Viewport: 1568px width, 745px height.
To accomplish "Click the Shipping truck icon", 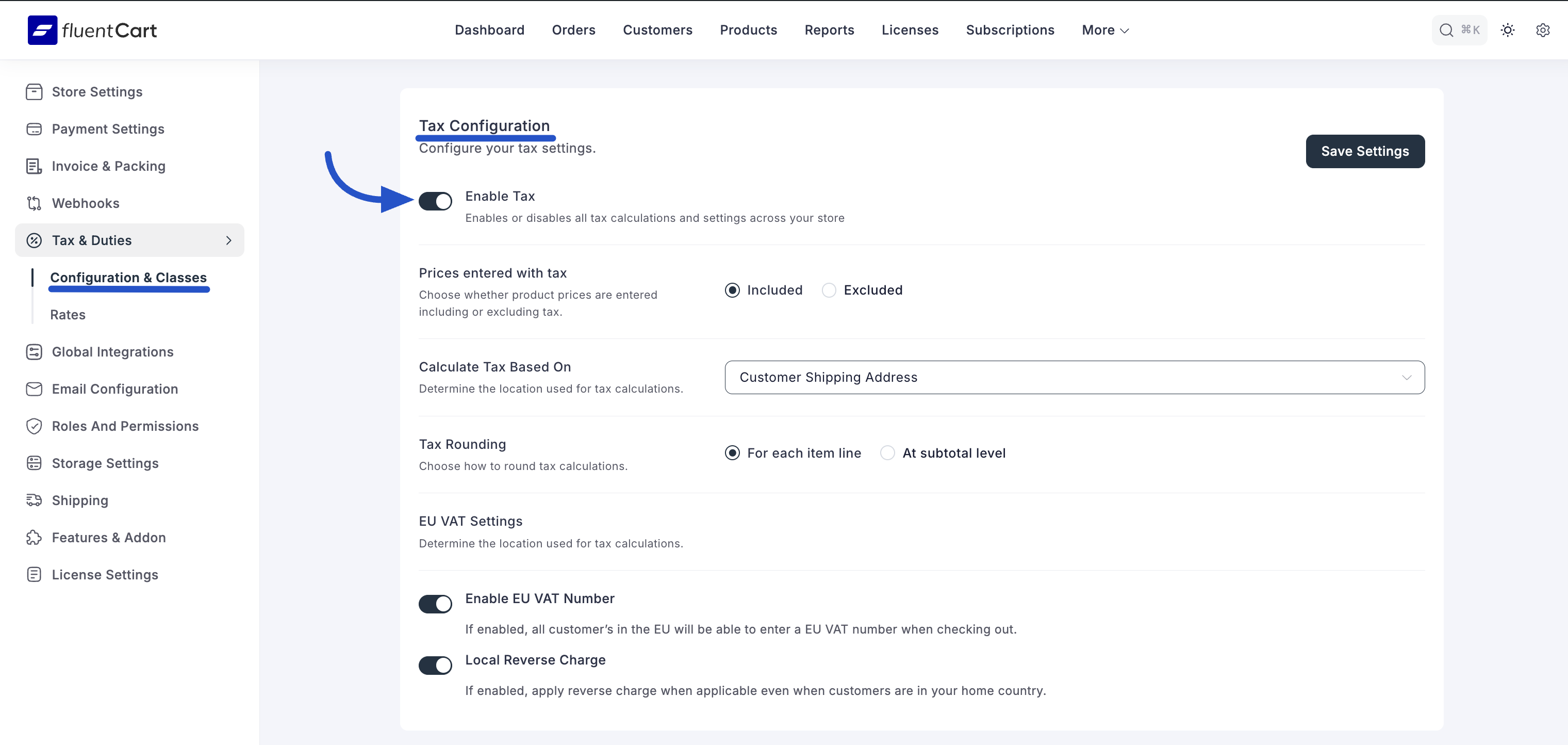I will [x=34, y=500].
